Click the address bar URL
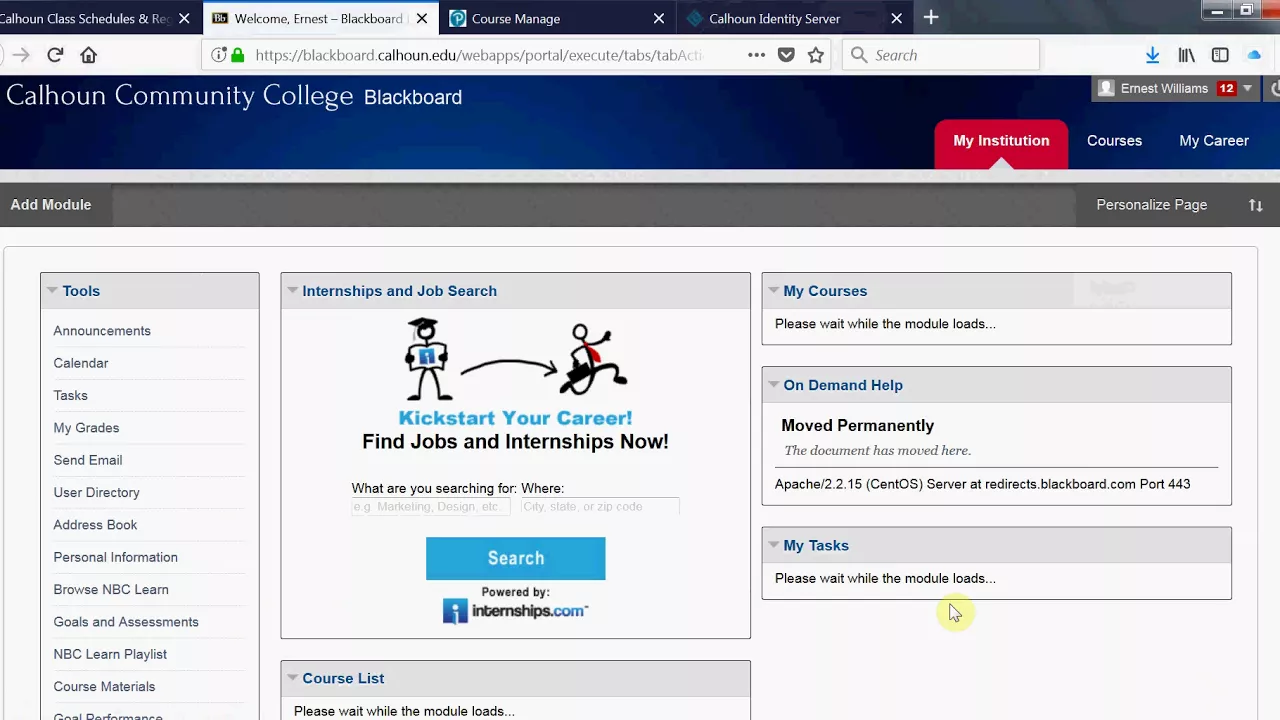Viewport: 1280px width, 720px height. coord(480,55)
